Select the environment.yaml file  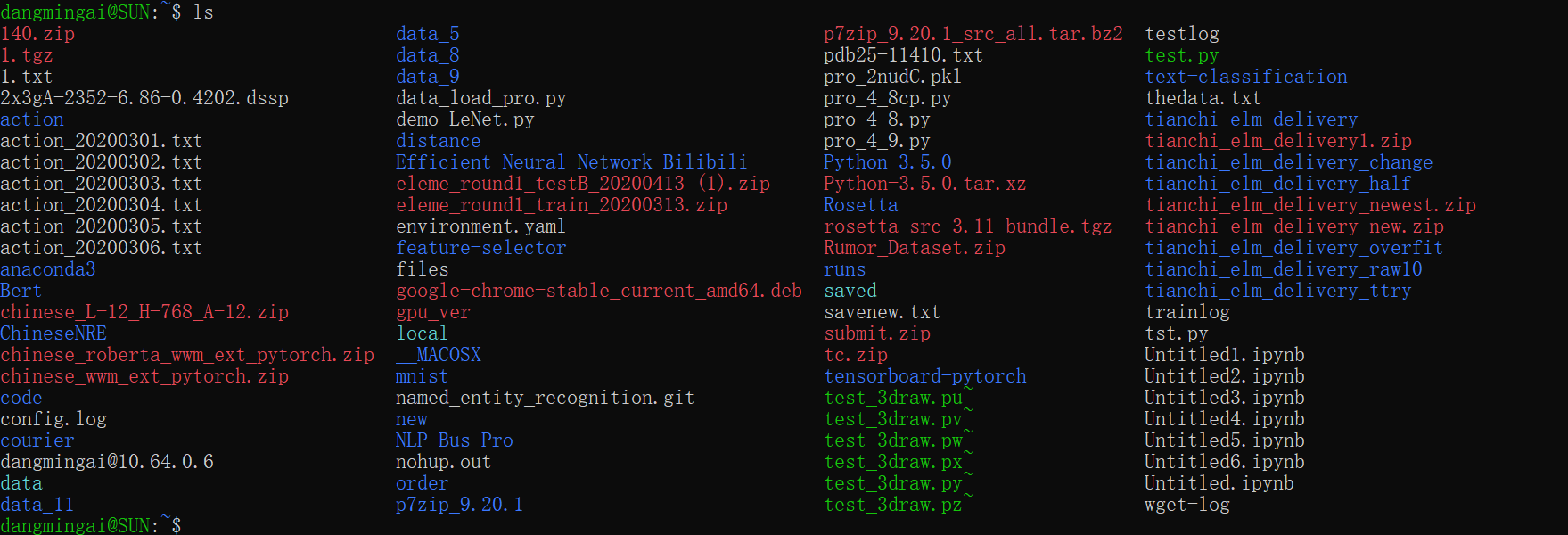(480, 226)
